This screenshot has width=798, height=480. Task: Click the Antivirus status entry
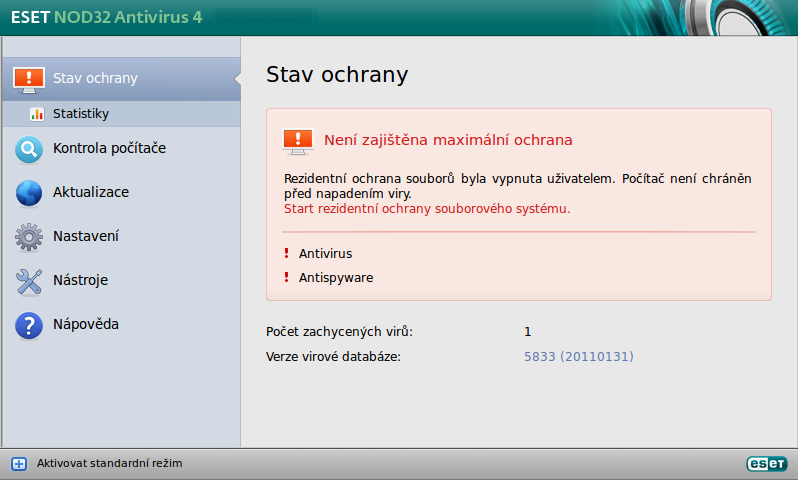click(325, 253)
